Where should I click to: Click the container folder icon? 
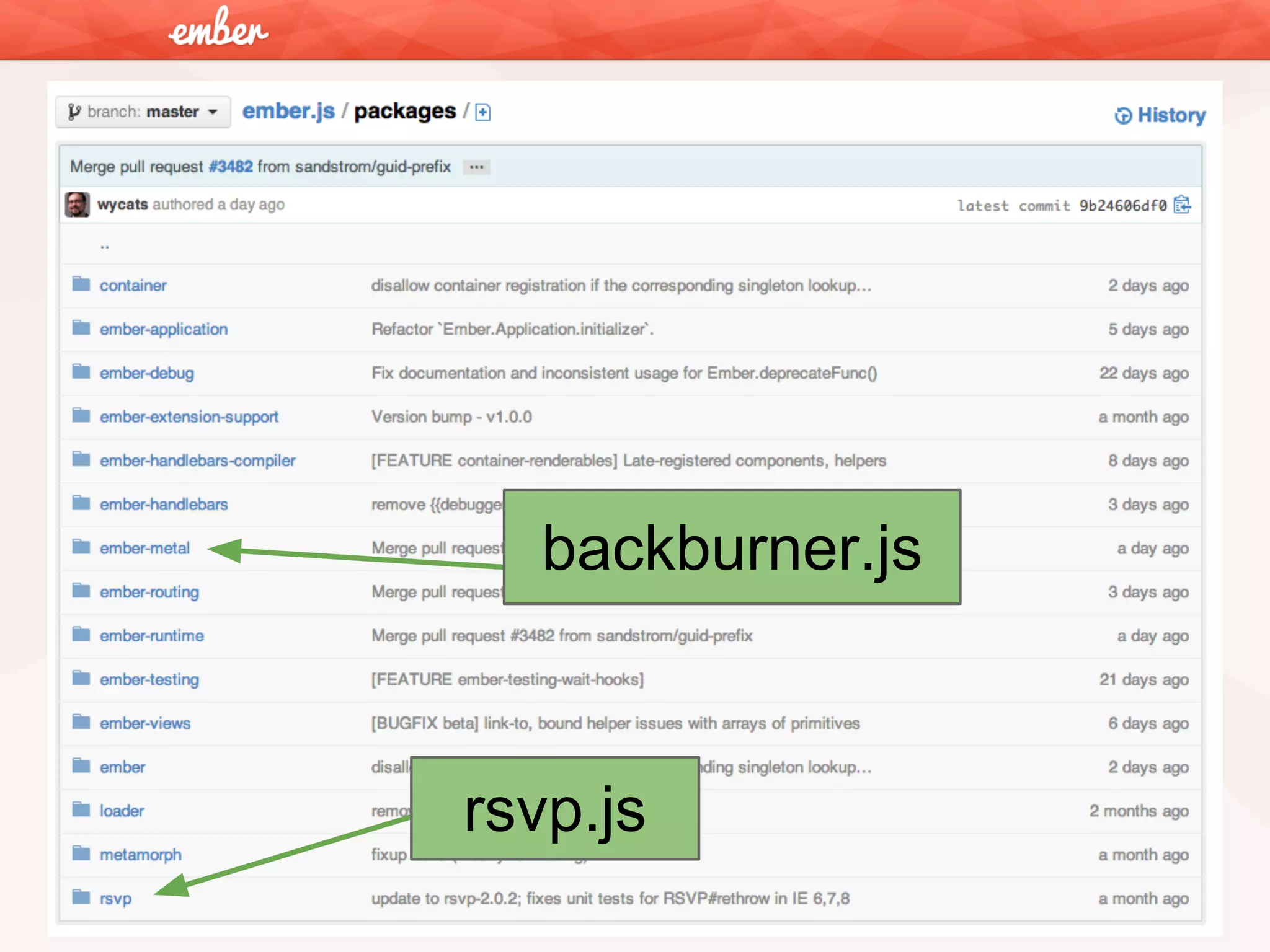point(81,284)
